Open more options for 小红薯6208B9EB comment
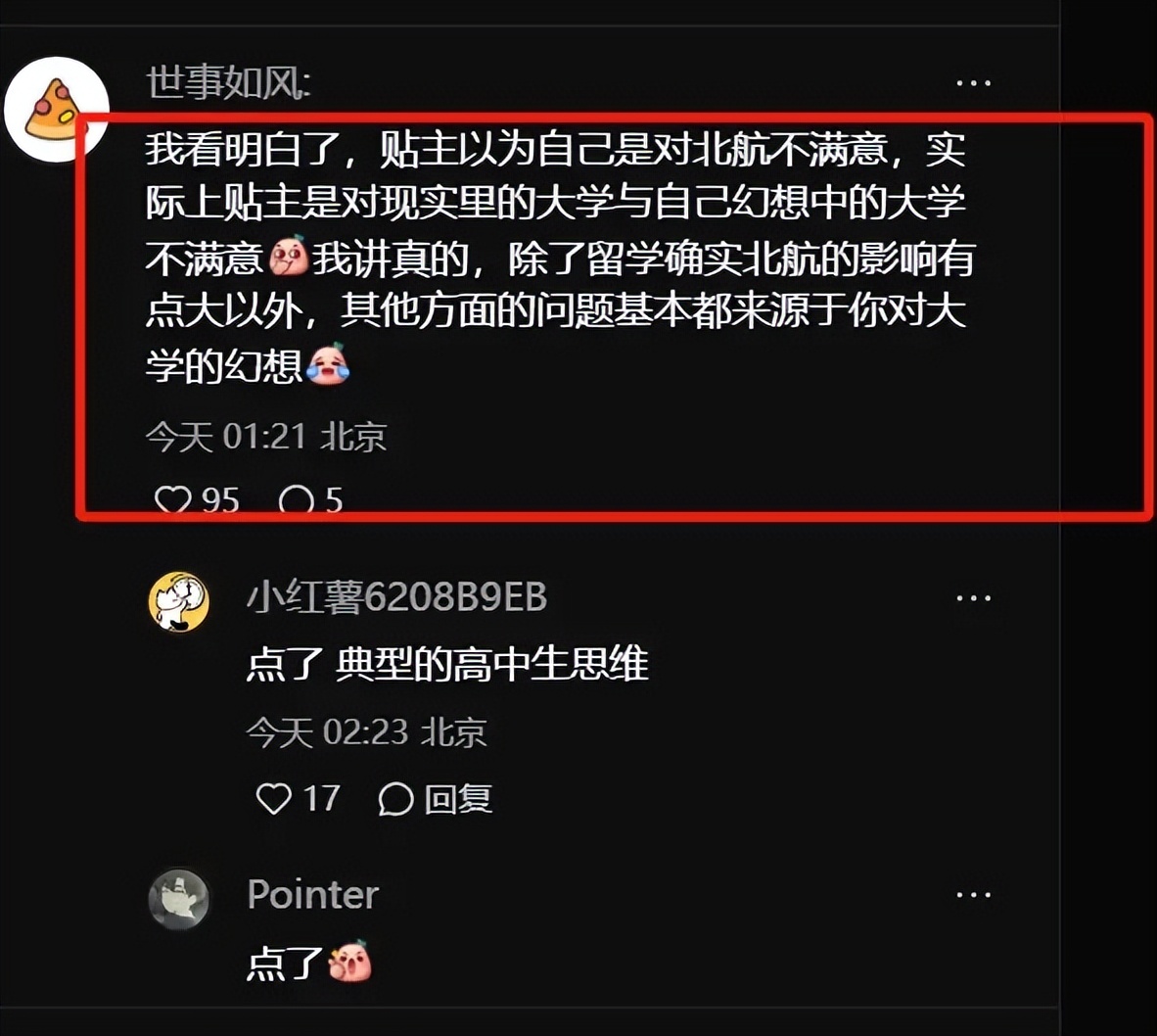Screen dimensions: 1157x1036 click(x=973, y=597)
